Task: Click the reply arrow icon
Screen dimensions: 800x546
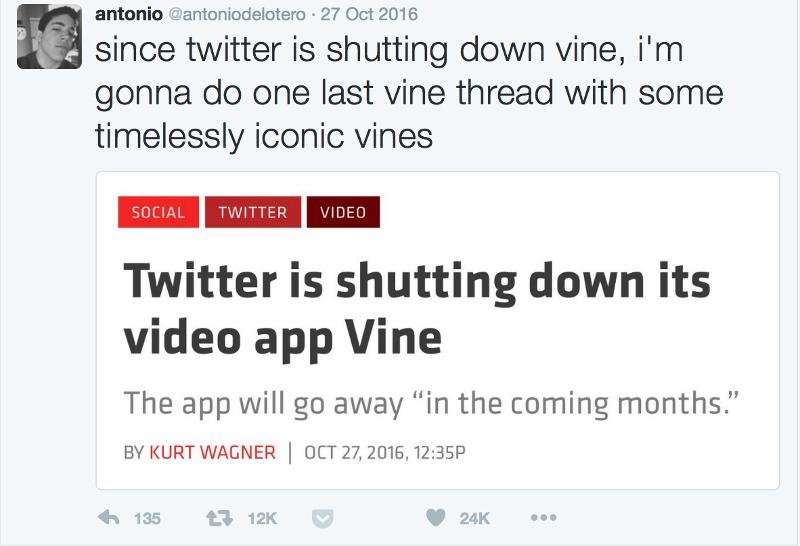Action: tap(108, 518)
